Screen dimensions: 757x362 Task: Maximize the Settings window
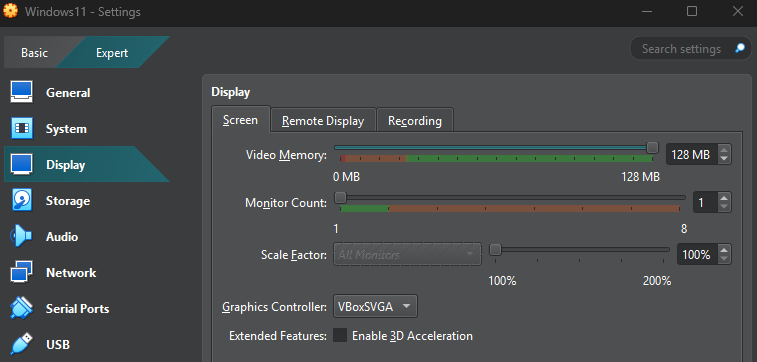pos(692,11)
